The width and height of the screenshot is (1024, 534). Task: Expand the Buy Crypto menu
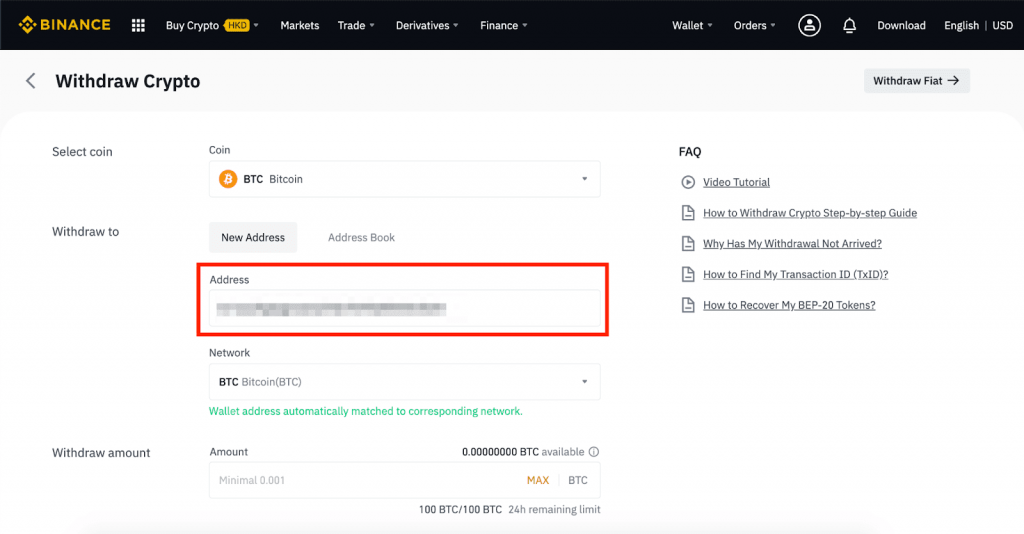[x=212, y=25]
